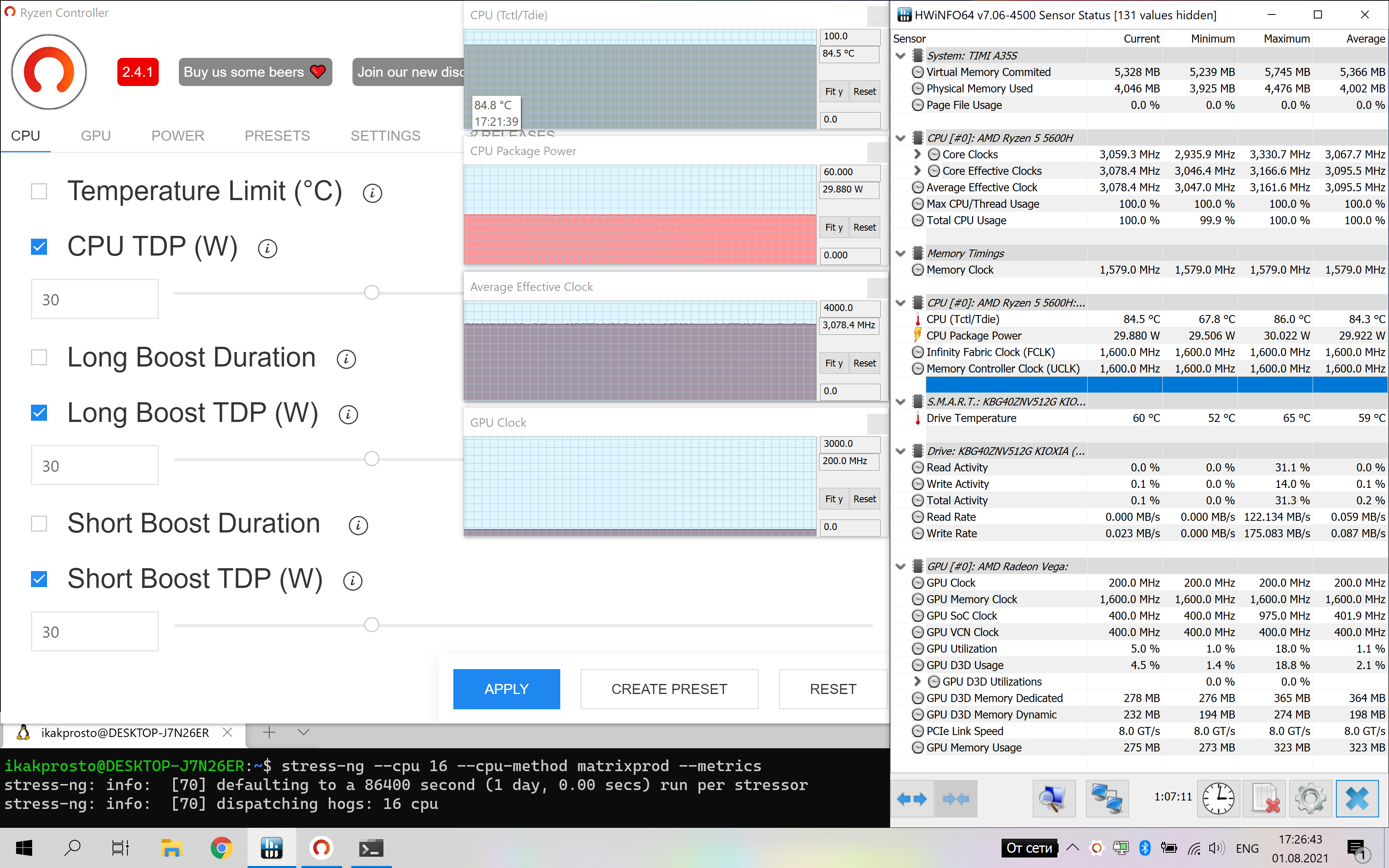Open Long Boost Duration info icon
The width and height of the screenshot is (1389, 868).
point(346,359)
